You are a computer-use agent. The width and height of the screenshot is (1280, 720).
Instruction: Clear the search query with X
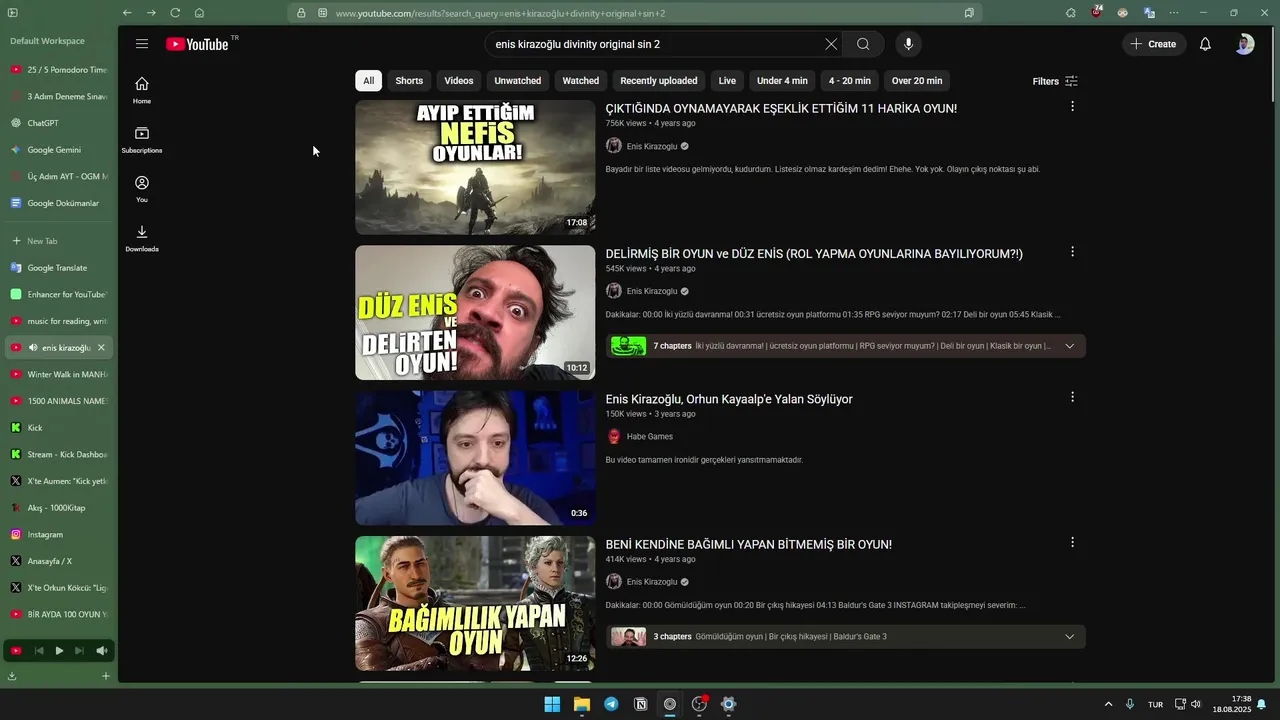(x=831, y=44)
